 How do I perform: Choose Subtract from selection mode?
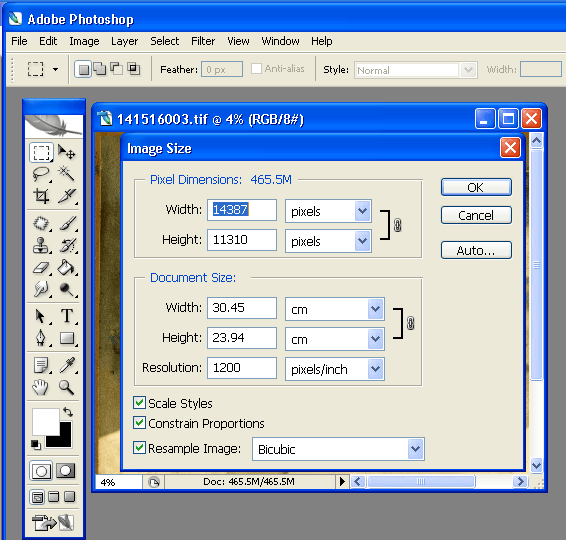click(x=116, y=69)
